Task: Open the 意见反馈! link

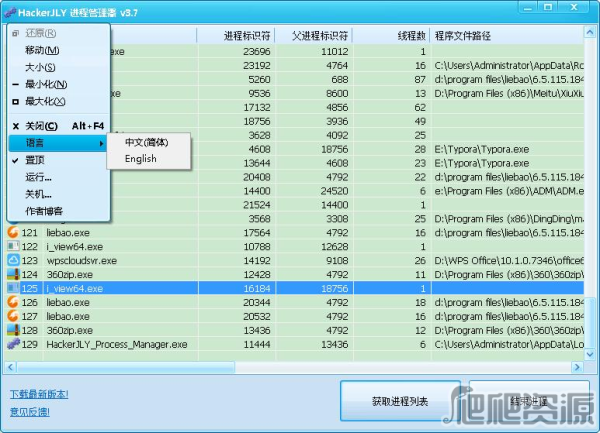Action: click(x=30, y=412)
